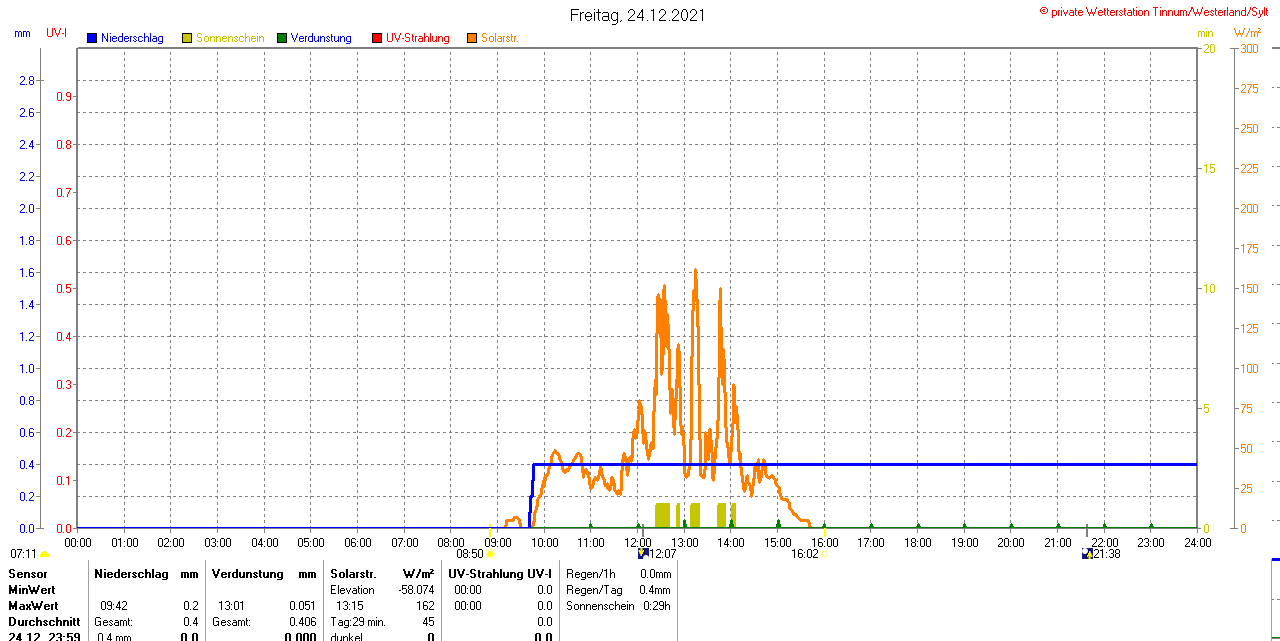Click the green Verdunstung legend square

tap(282, 38)
